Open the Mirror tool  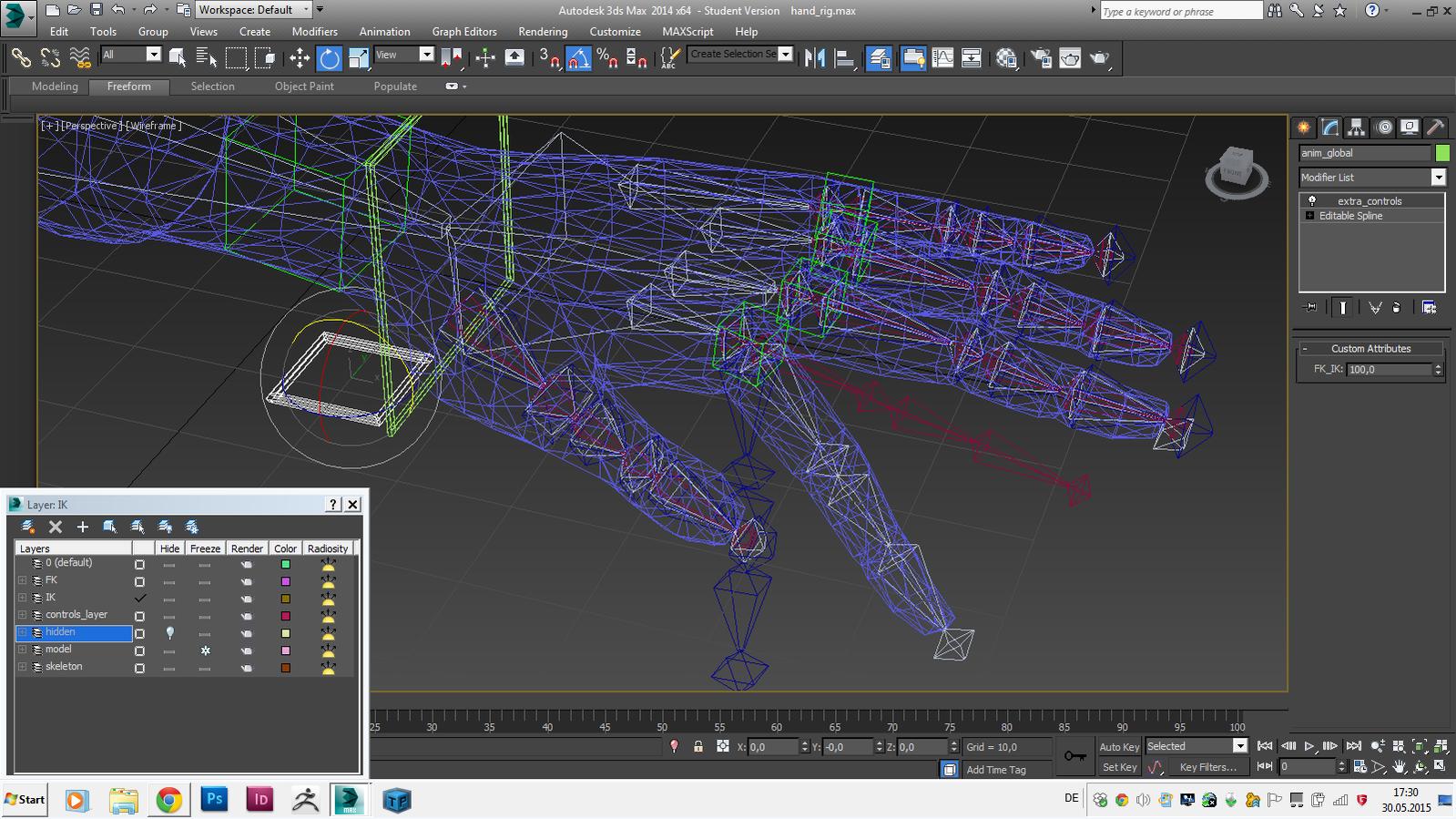coord(815,58)
